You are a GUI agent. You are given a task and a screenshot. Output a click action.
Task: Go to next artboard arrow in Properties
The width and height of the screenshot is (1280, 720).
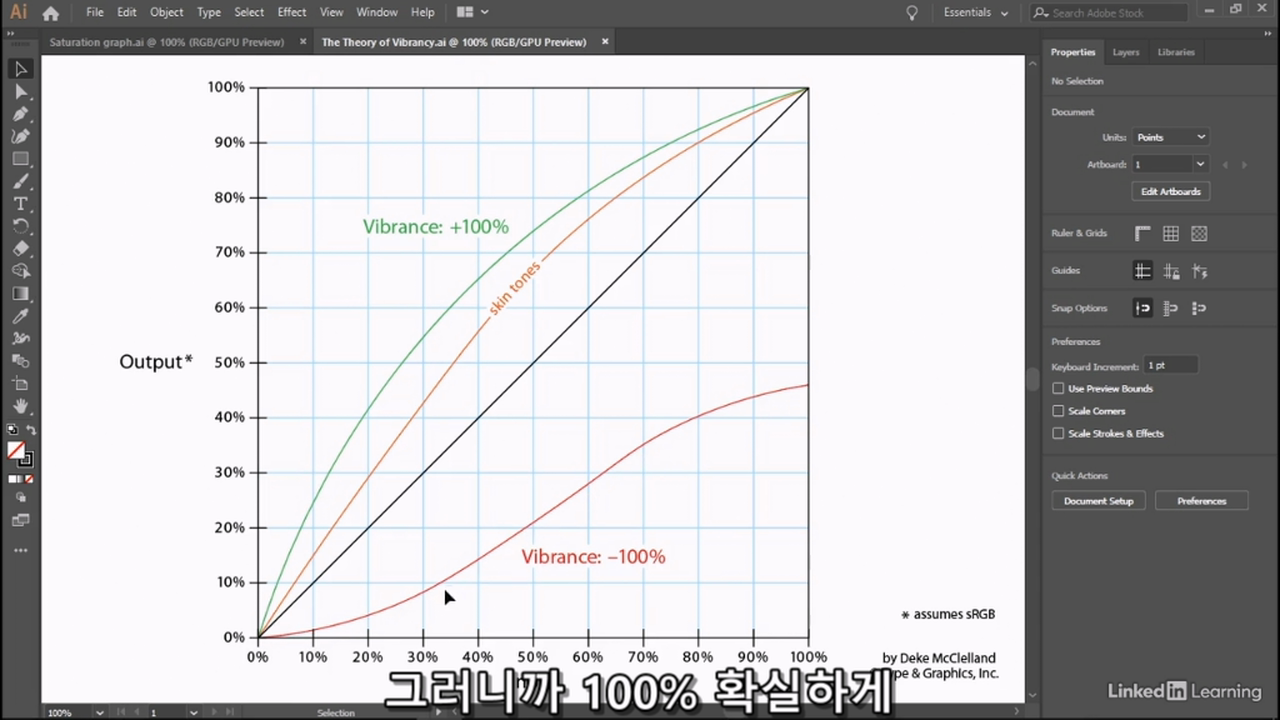1243,164
